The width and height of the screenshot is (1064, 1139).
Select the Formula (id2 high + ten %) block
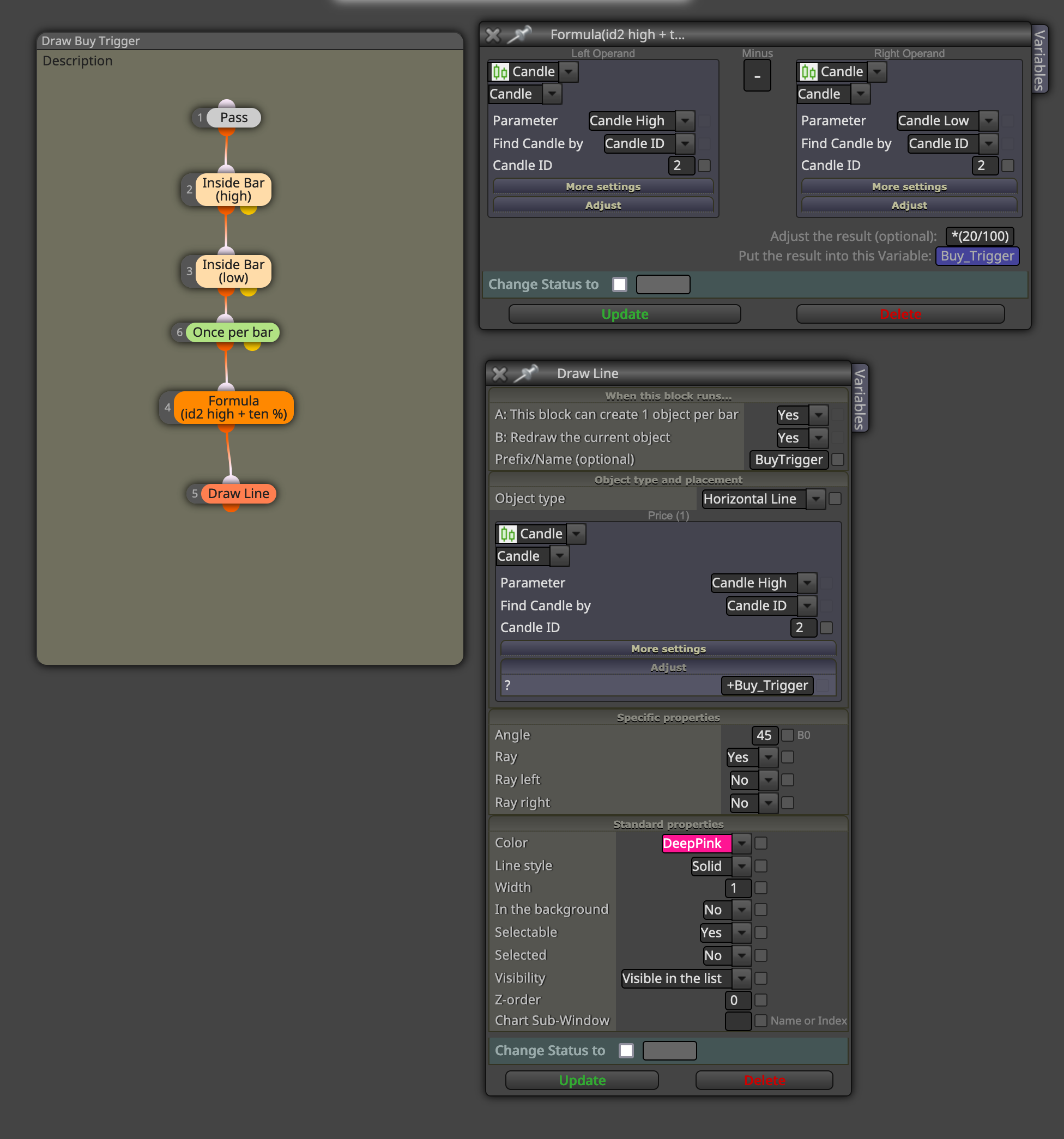[234, 407]
